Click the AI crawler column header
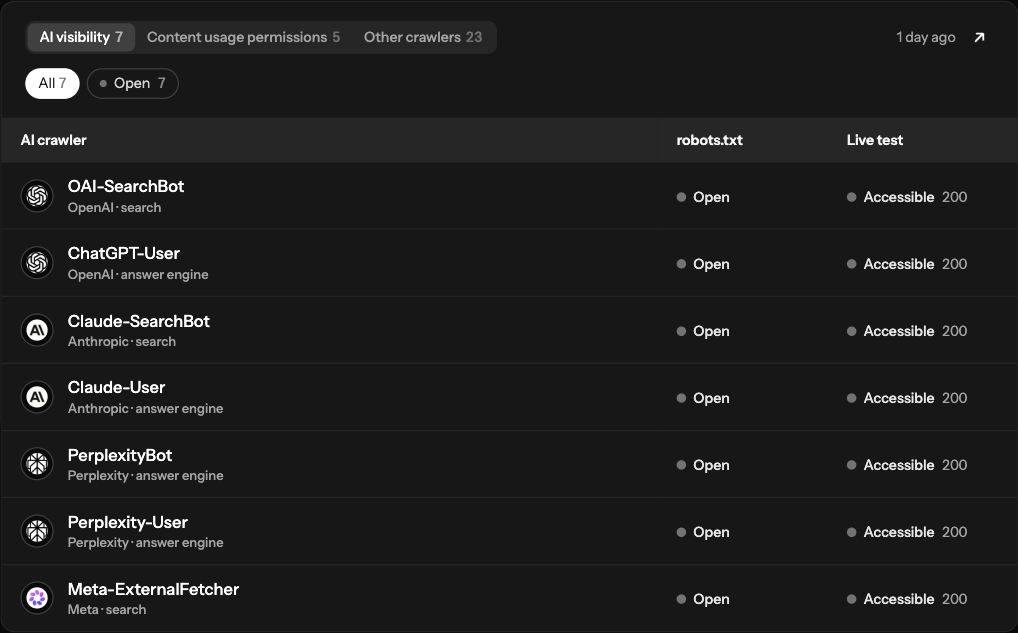This screenshot has height=633, width=1018. (x=53, y=140)
